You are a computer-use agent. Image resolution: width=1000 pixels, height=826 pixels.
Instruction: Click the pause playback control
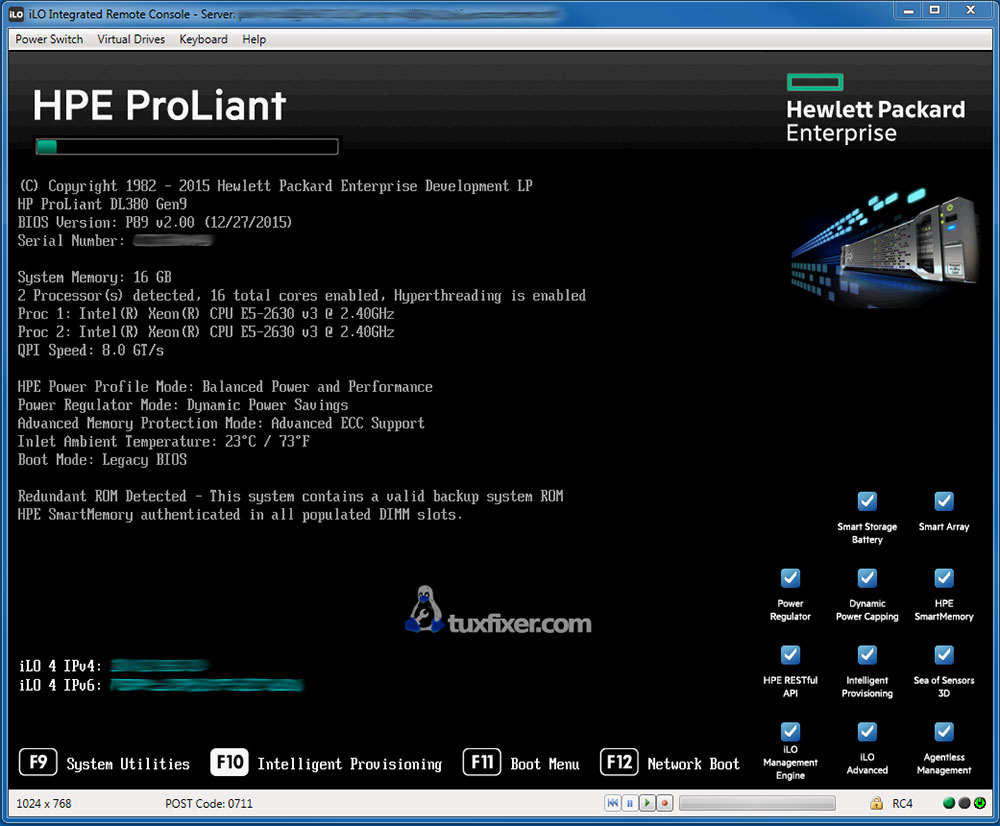pos(629,802)
